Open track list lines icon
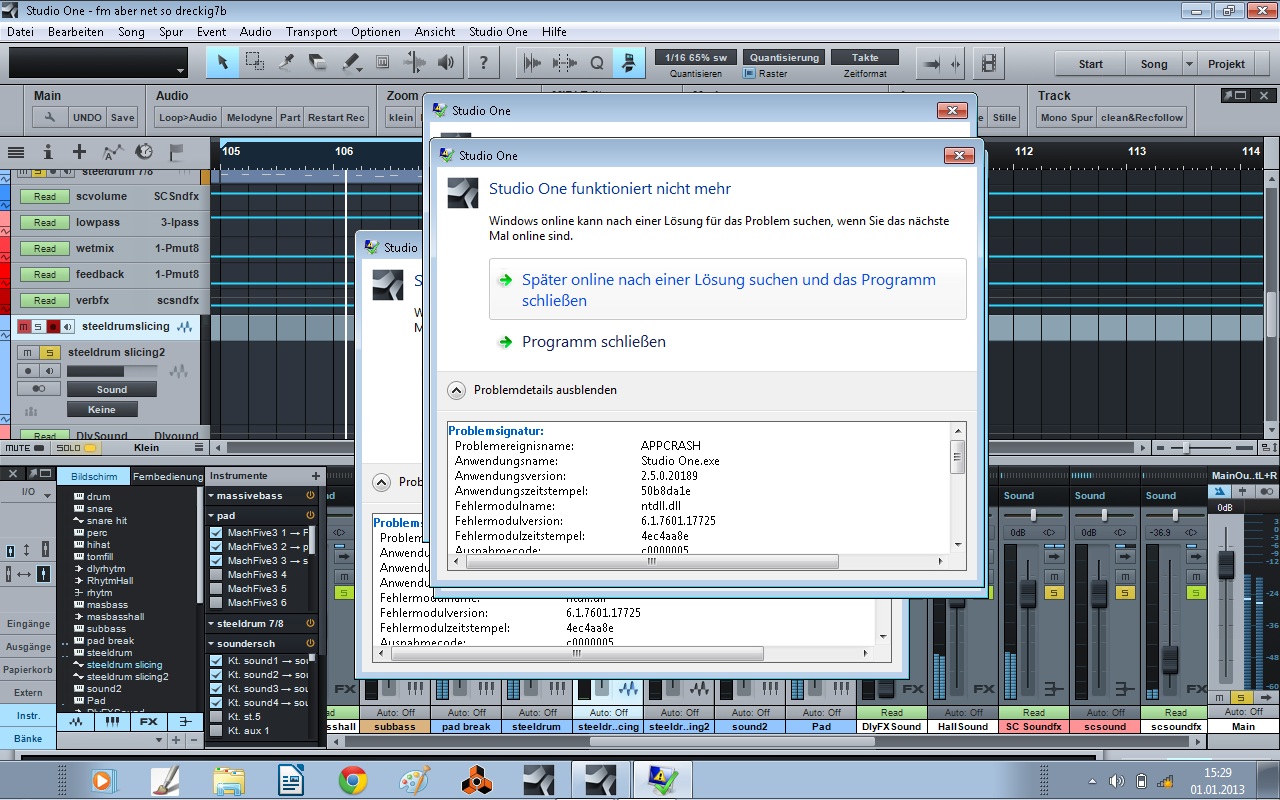 coord(16,152)
